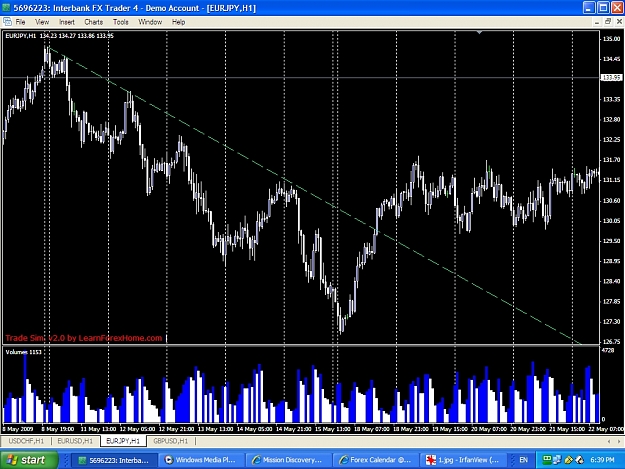Image resolution: width=625 pixels, height=469 pixels.
Task: Click the 133.95 price label on the scale
Action: click(611, 77)
